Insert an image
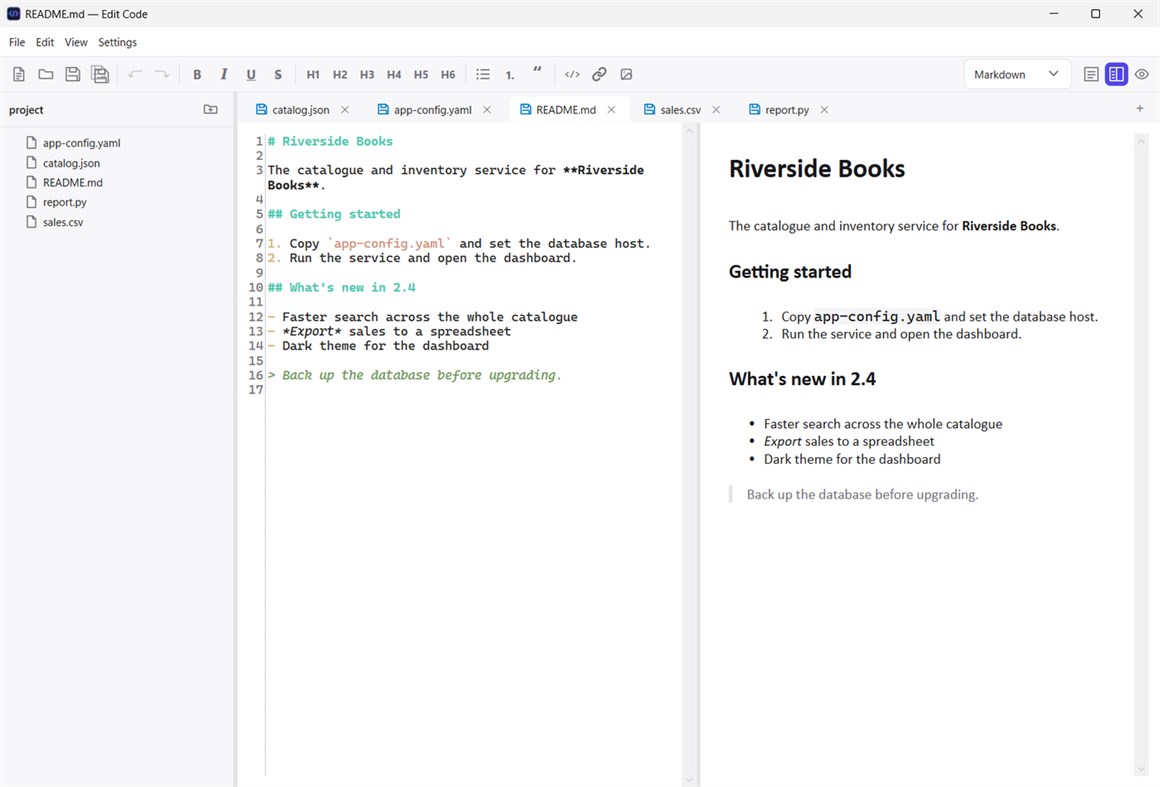Viewport: 1160px width, 787px height. click(x=626, y=74)
